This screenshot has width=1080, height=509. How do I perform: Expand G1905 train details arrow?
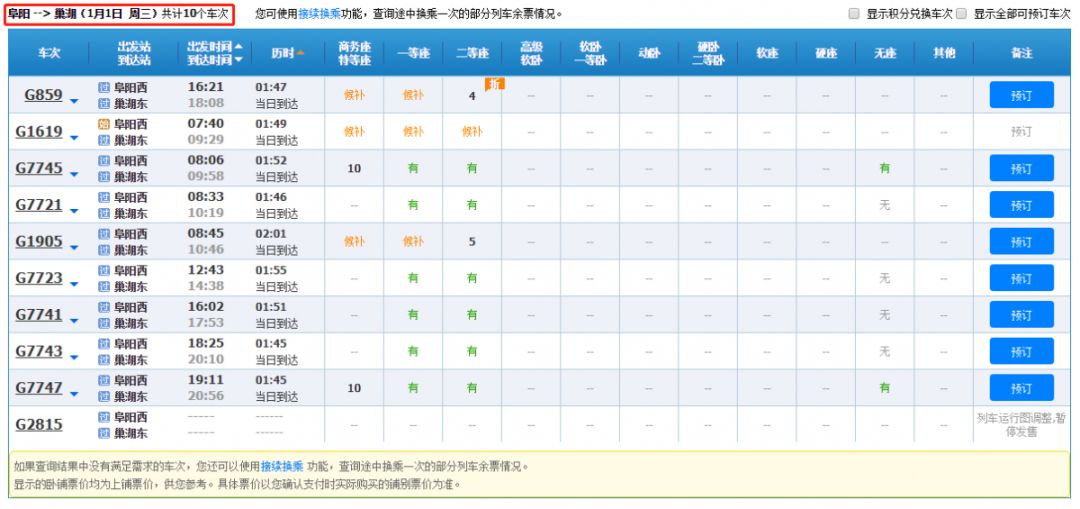coord(74,248)
